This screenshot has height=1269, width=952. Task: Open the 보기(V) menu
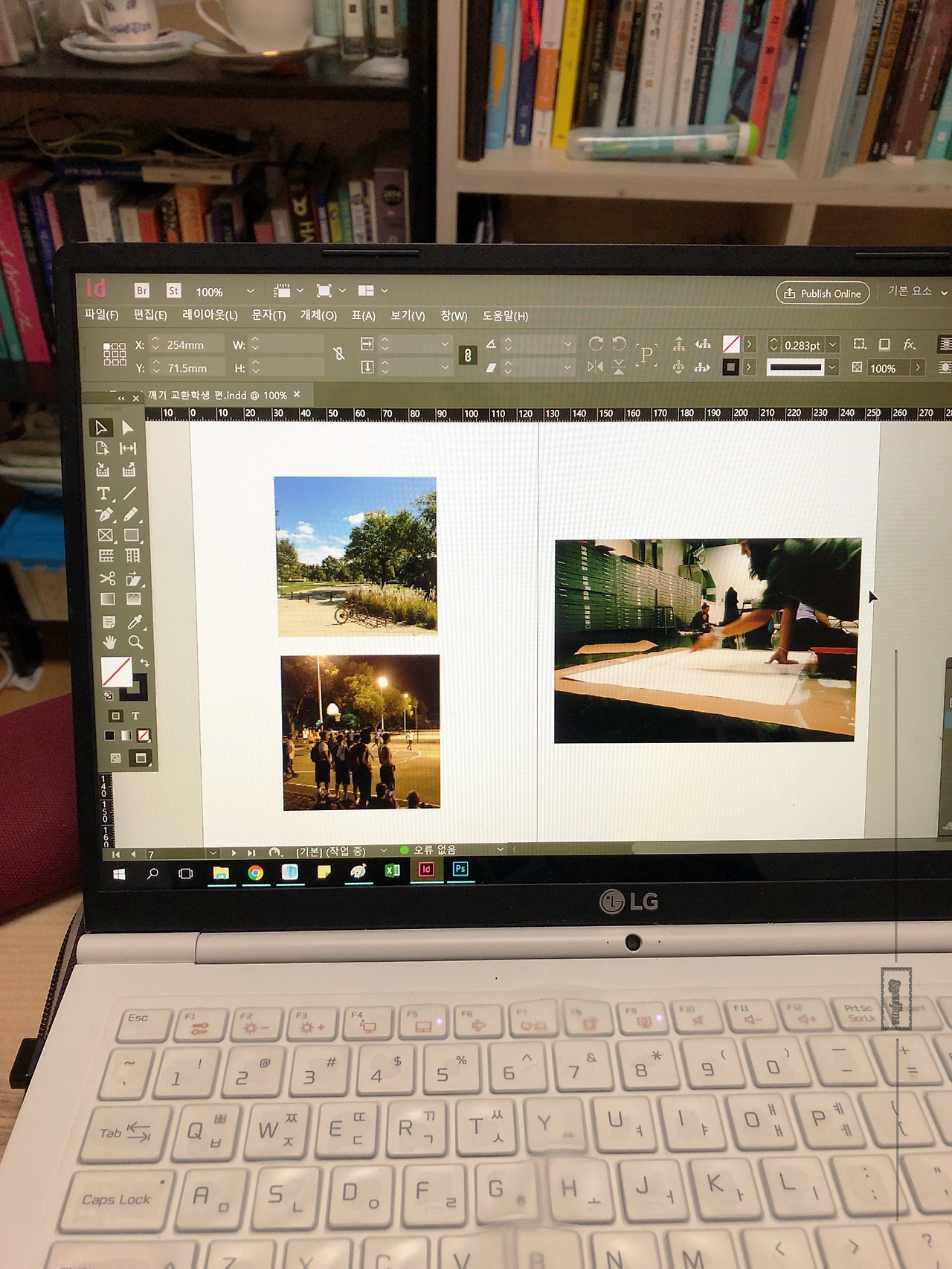408,315
